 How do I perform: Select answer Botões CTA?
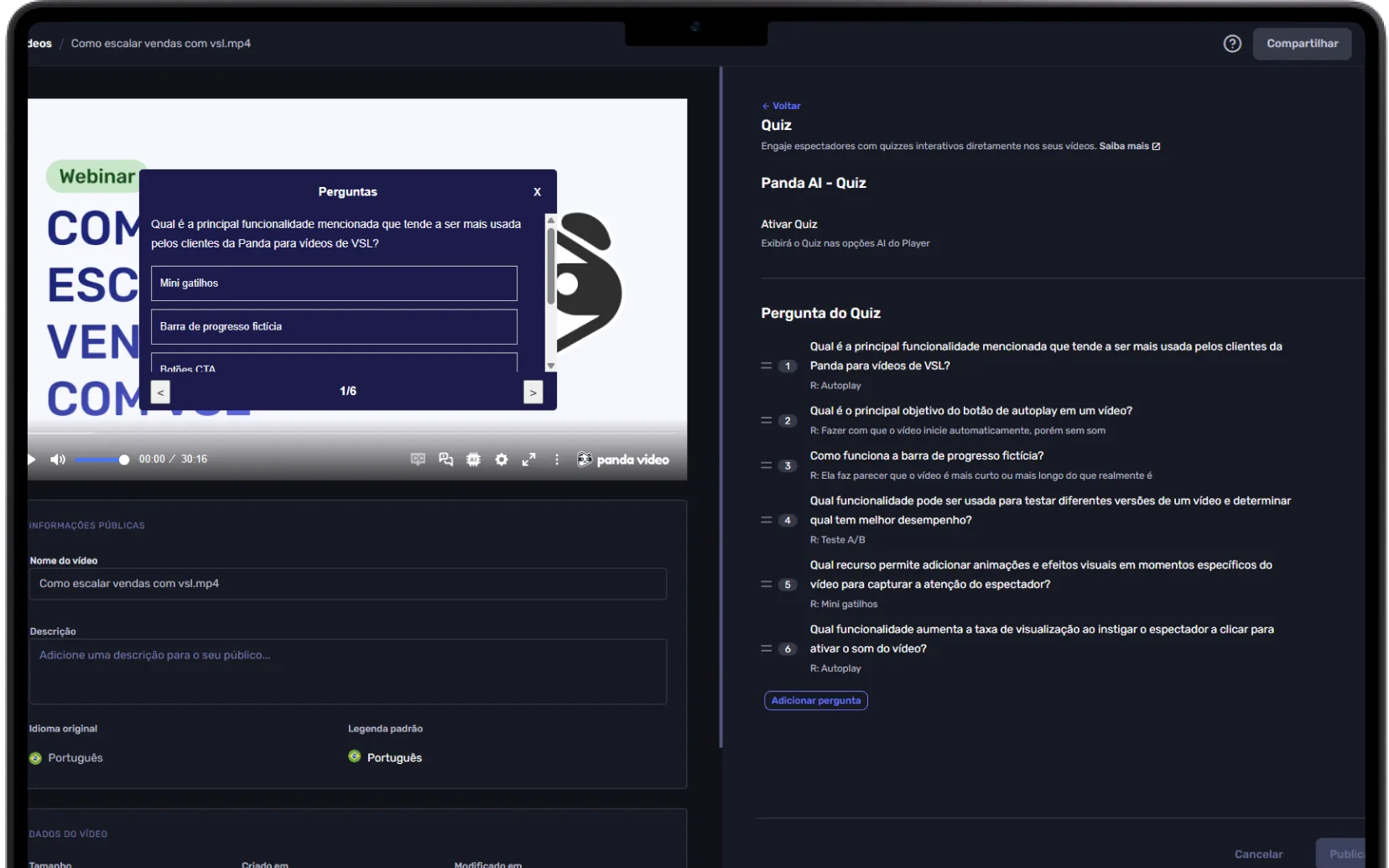tap(334, 363)
